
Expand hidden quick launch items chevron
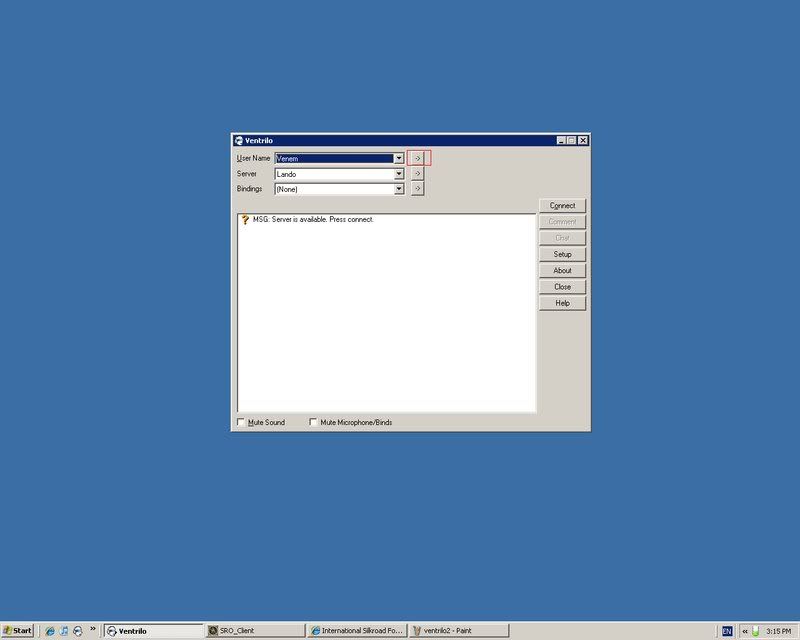(x=93, y=628)
